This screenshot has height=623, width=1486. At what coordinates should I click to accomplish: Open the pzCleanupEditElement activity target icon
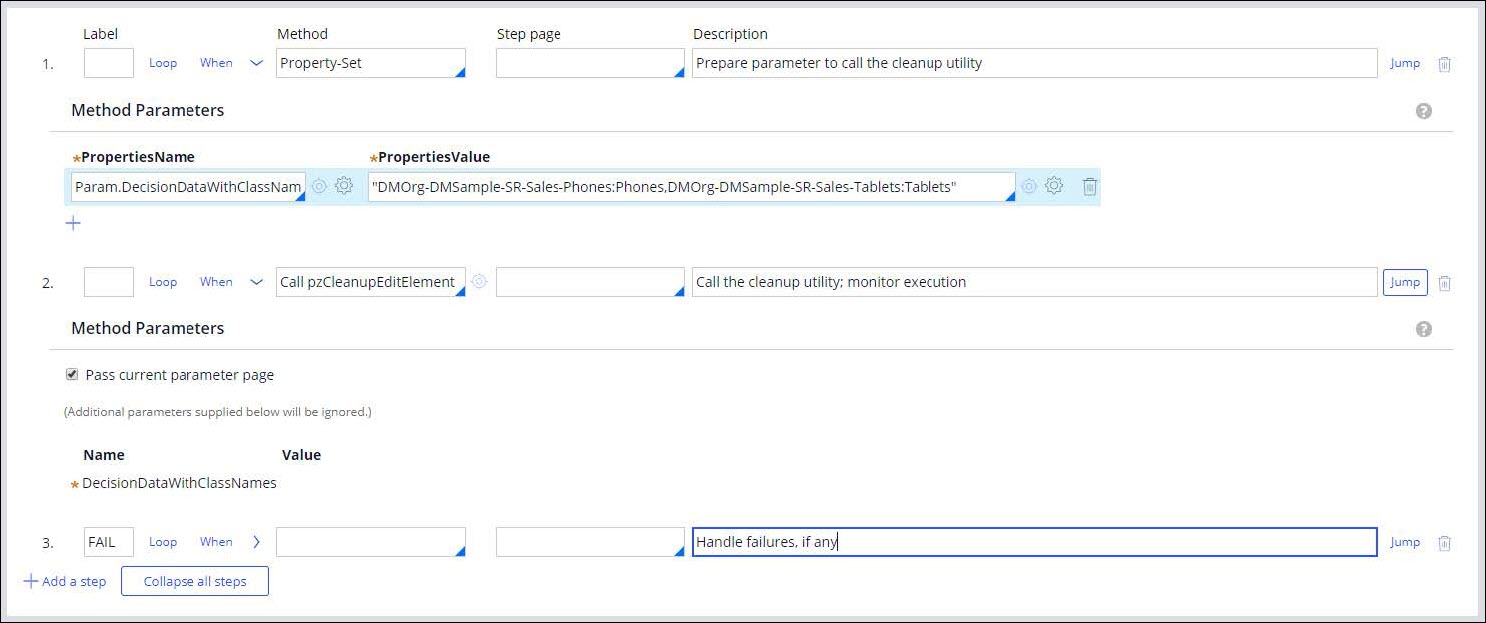coord(479,282)
